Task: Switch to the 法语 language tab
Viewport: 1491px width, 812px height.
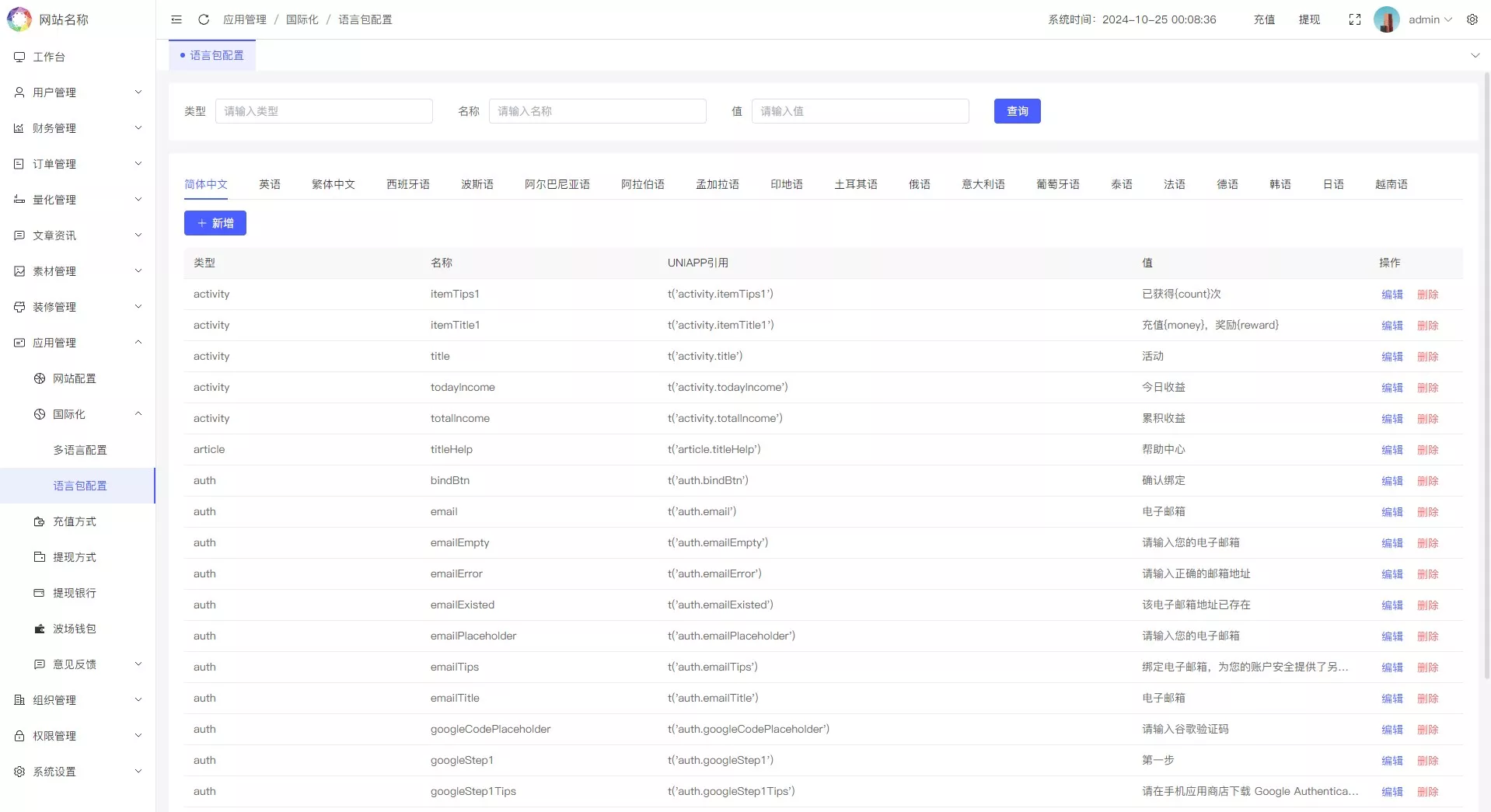Action: tap(1173, 184)
